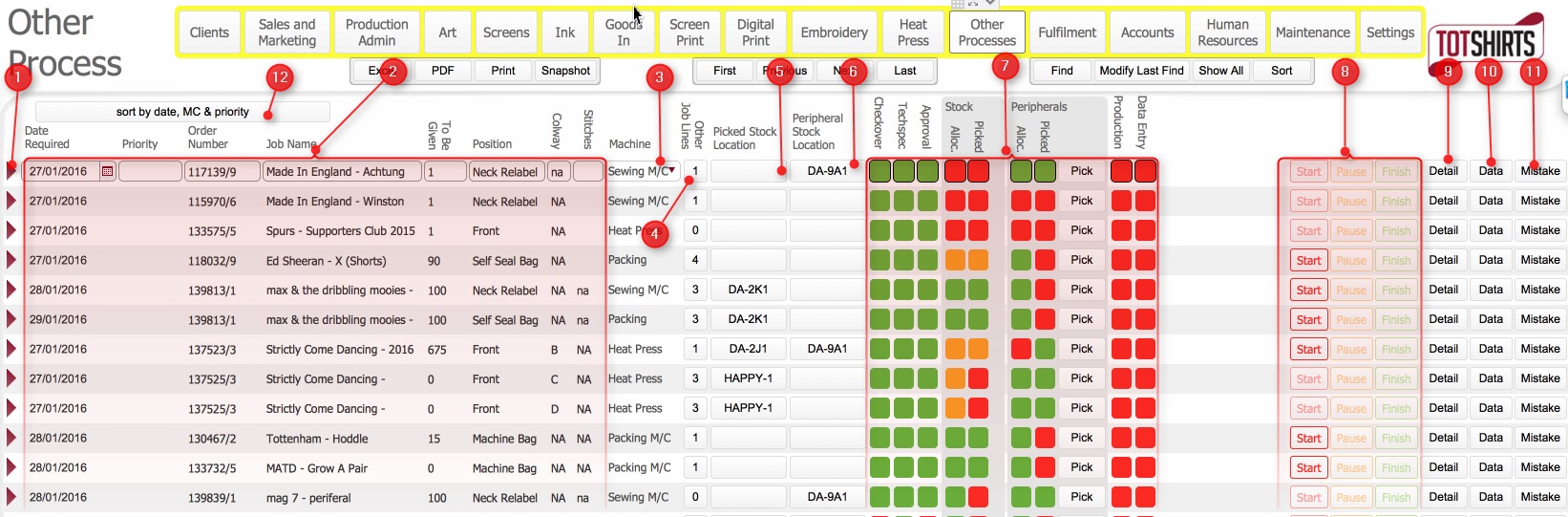1568x517 pixels.
Task: Open Machine dropdown showing Sewing M/C in first row
Action: pyautogui.click(x=672, y=171)
